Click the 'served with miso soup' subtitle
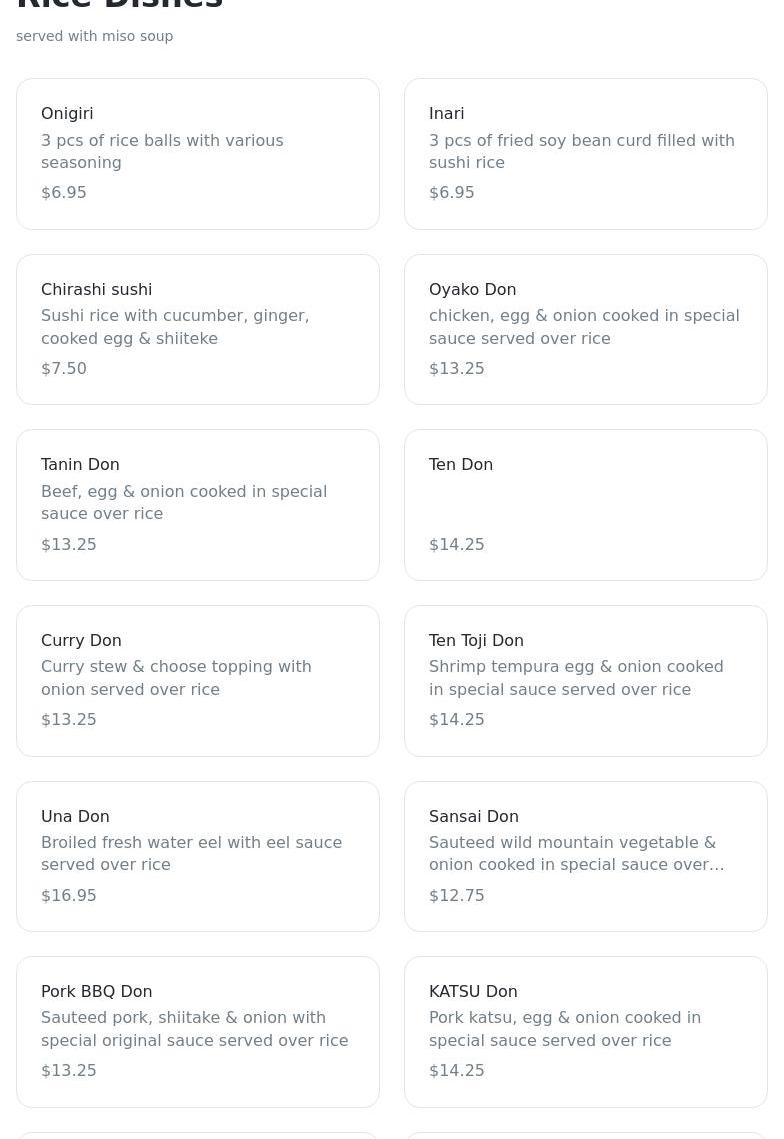784x1139 pixels. [95, 36]
